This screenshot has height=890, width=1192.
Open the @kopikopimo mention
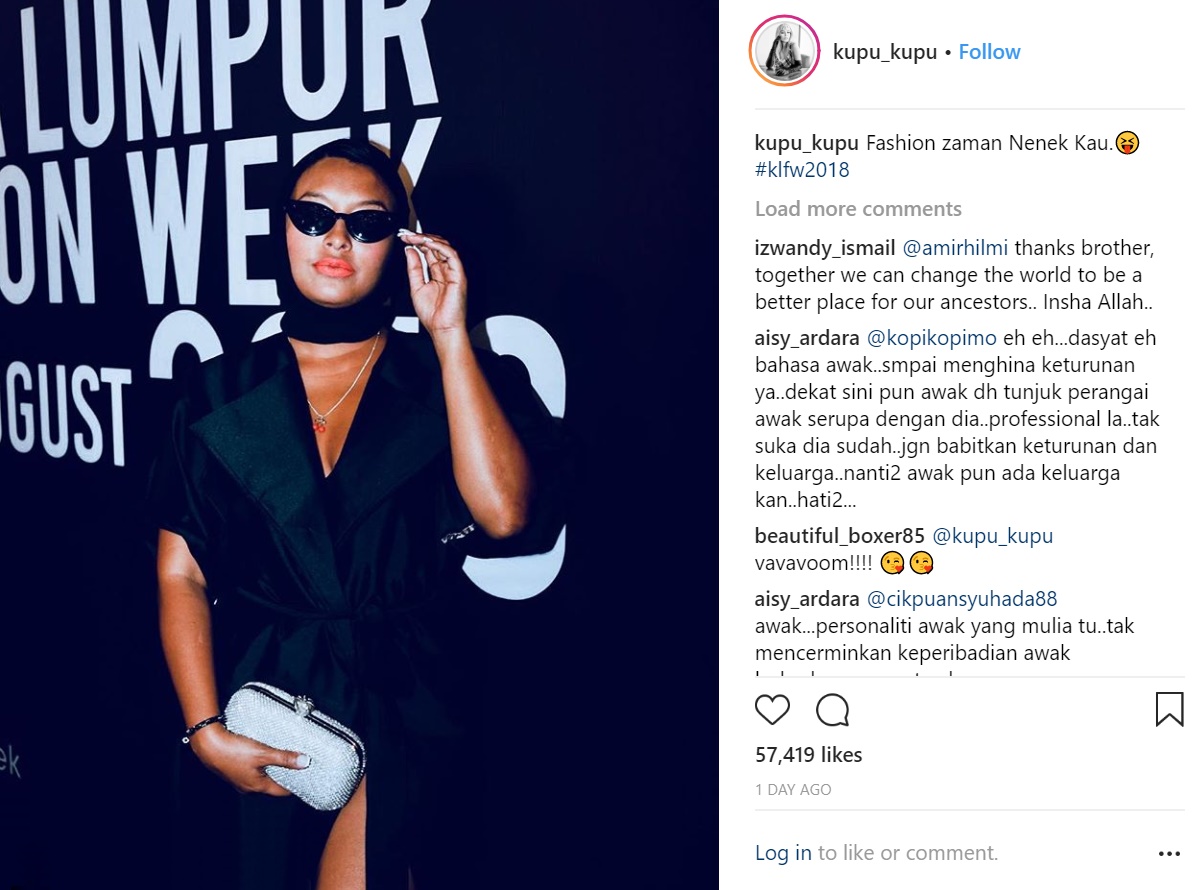(x=931, y=337)
